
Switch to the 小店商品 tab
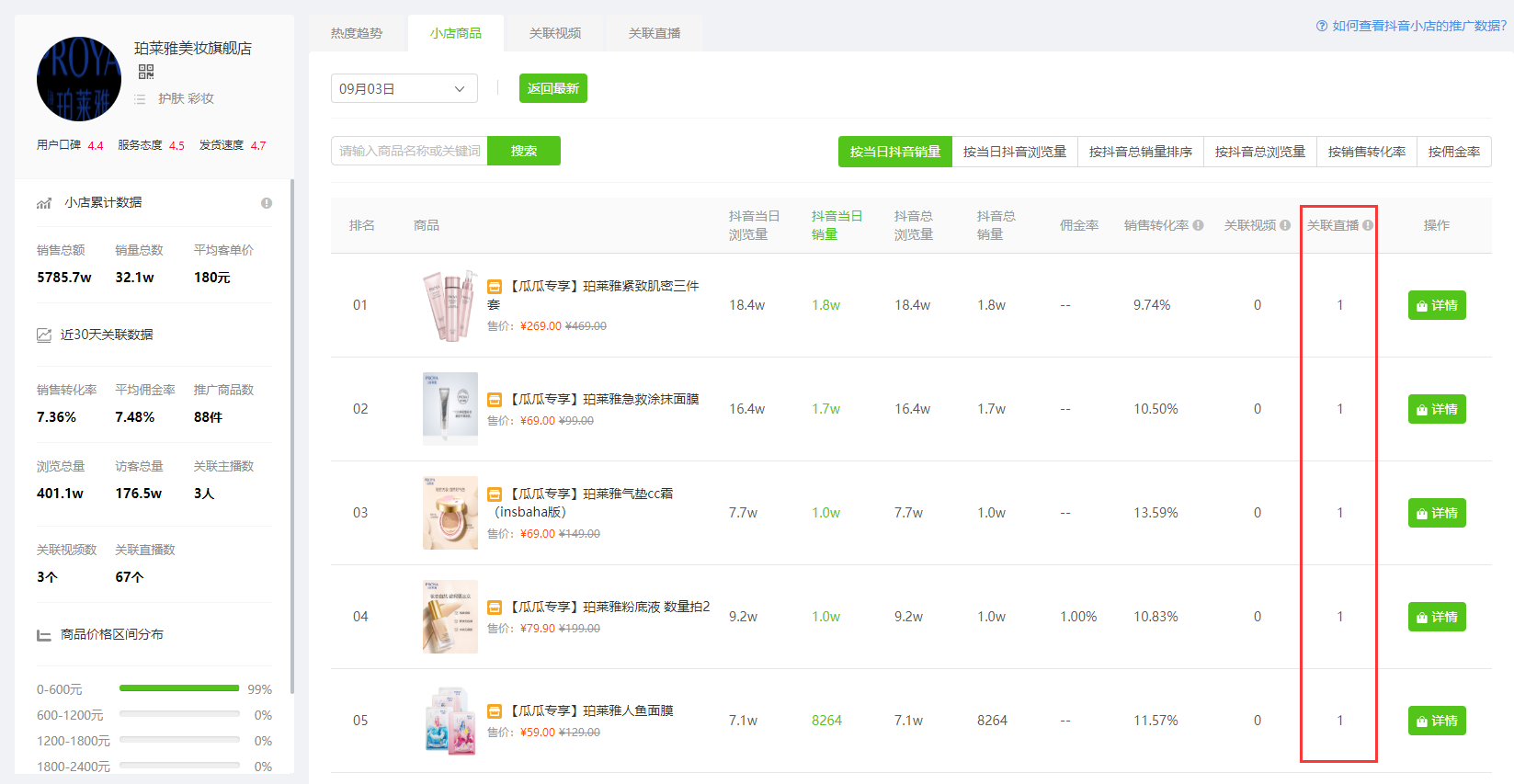click(456, 33)
